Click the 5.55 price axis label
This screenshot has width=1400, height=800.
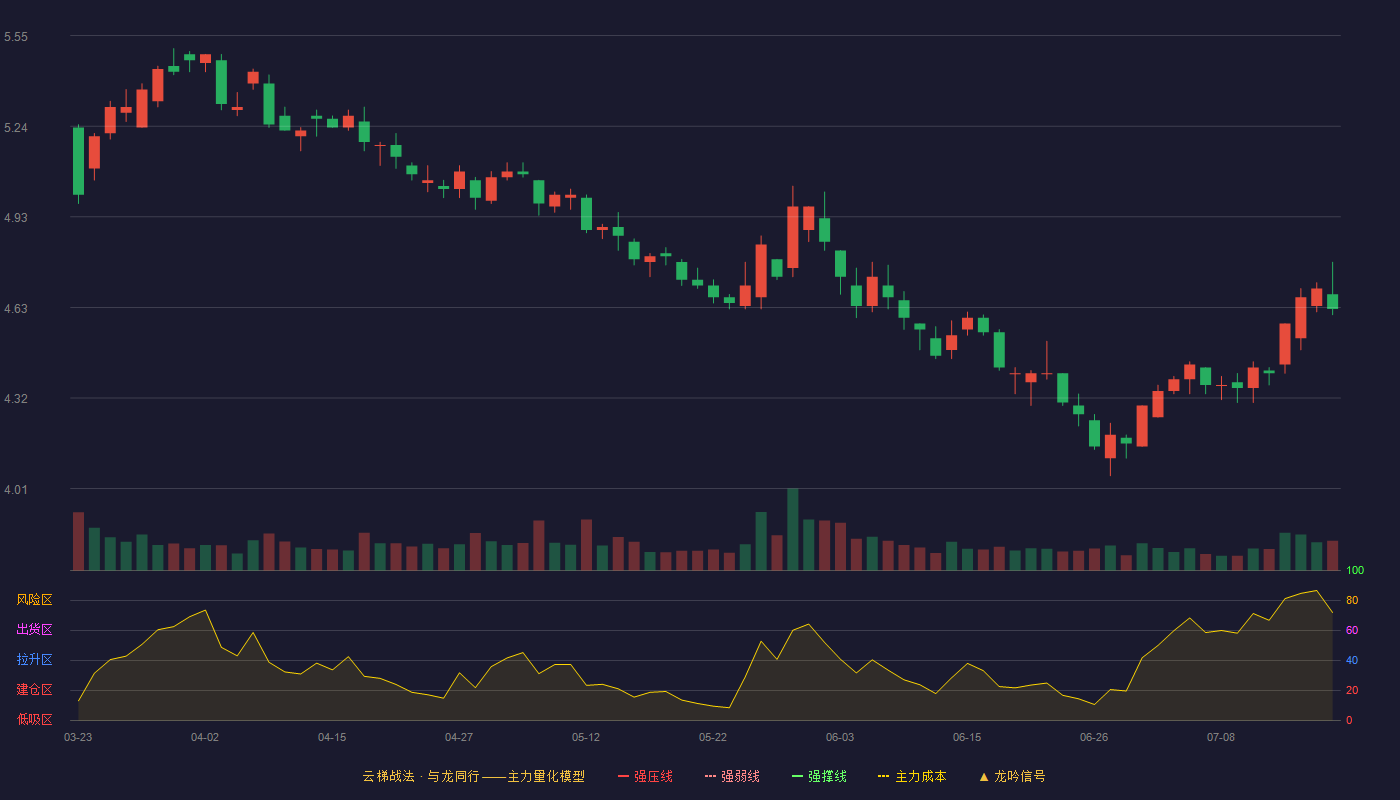coord(16,37)
